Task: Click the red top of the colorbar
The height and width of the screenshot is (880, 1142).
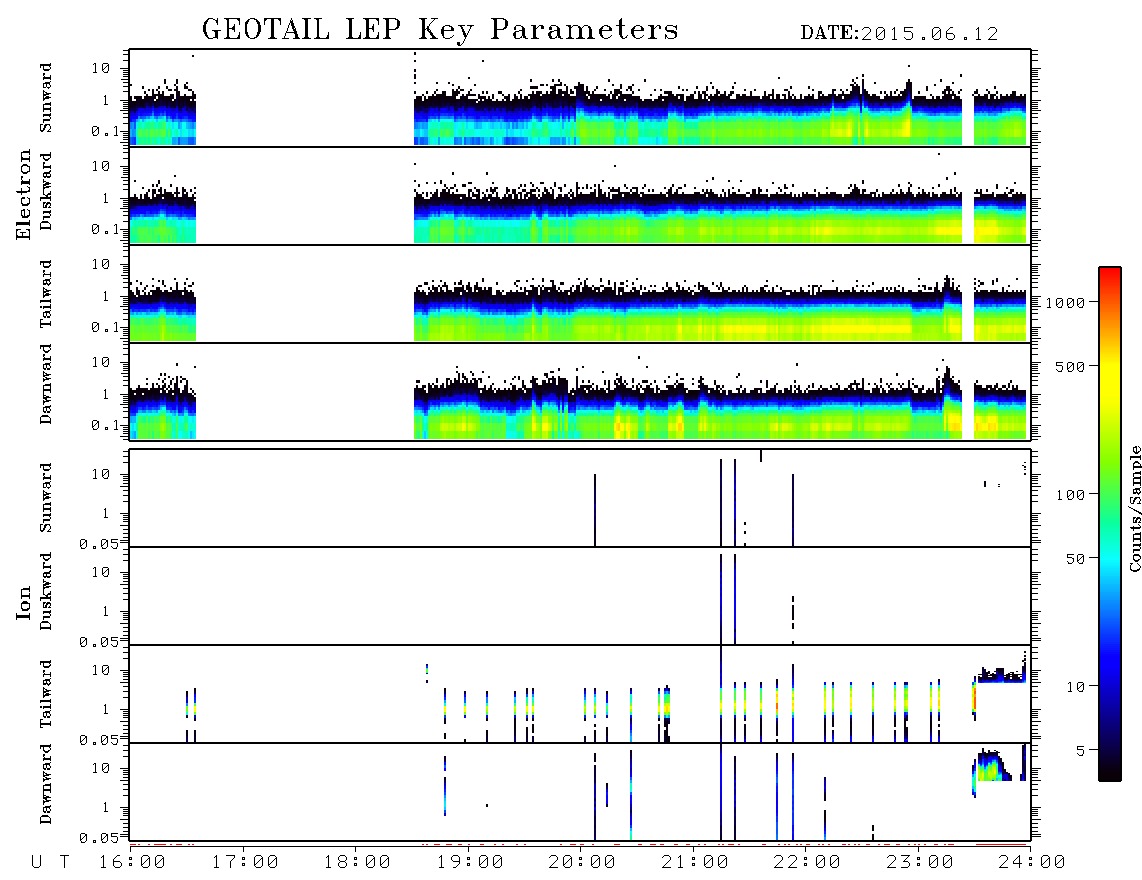Action: point(1110,273)
